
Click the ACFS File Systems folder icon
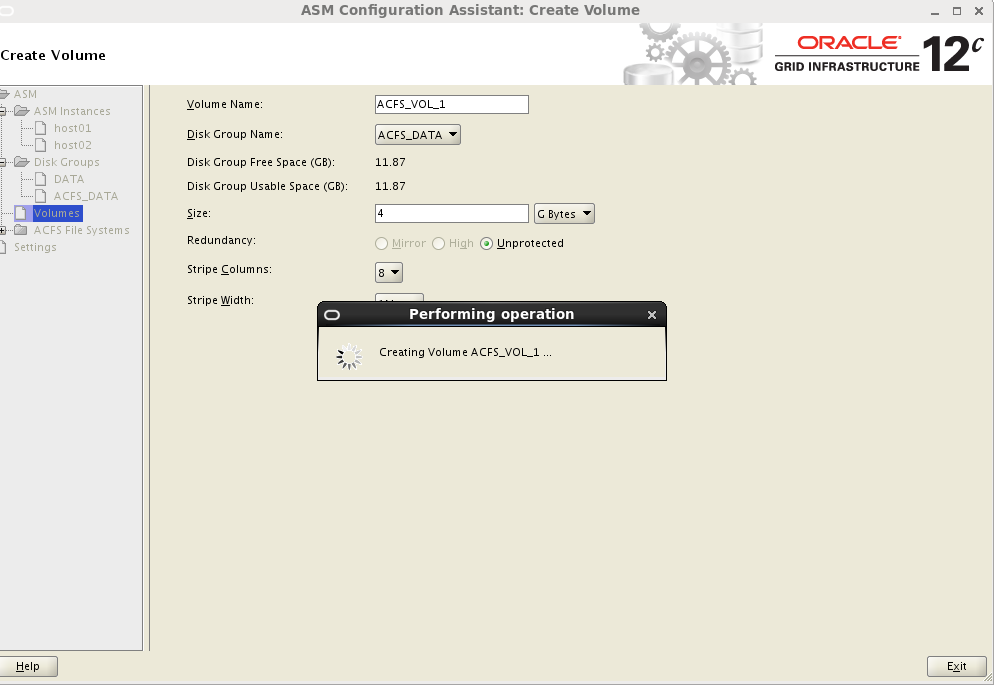tap(22, 230)
